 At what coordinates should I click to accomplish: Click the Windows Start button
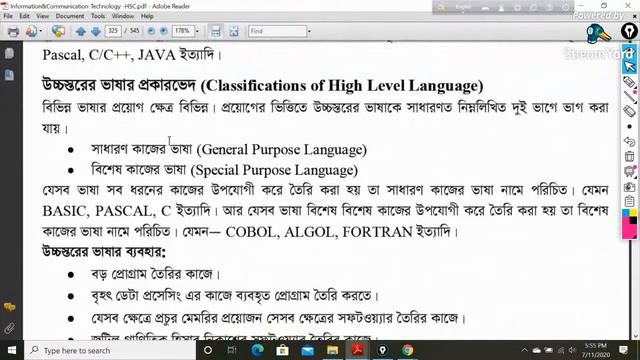(11, 350)
